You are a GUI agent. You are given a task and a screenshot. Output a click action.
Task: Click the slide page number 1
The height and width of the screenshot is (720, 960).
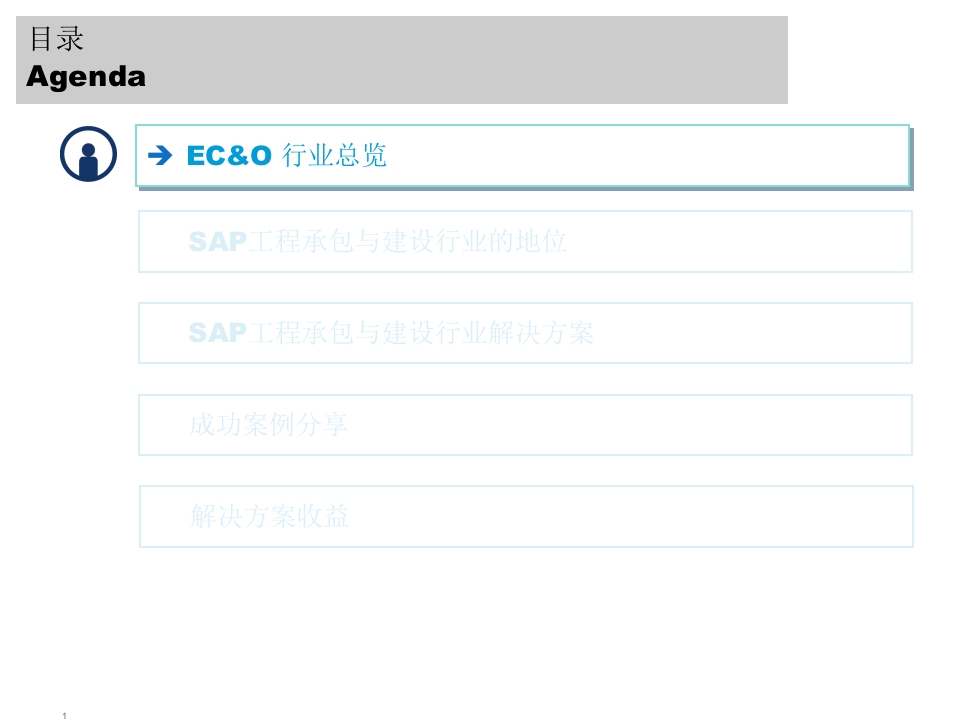pyautogui.click(x=64, y=715)
